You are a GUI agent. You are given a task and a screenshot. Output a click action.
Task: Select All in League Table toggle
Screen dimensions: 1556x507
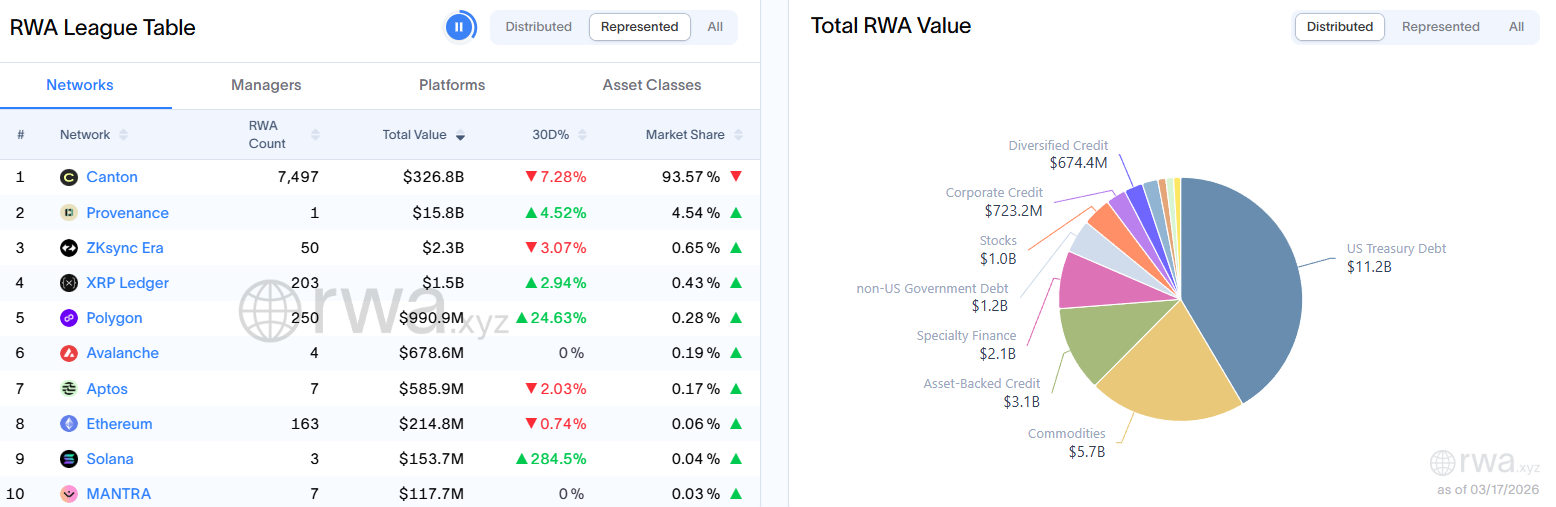[715, 27]
